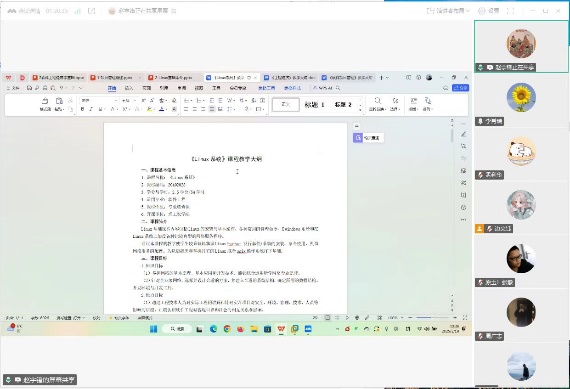Toggle page layout view in status bar
Screen dimensions: 570x389
point(327,318)
